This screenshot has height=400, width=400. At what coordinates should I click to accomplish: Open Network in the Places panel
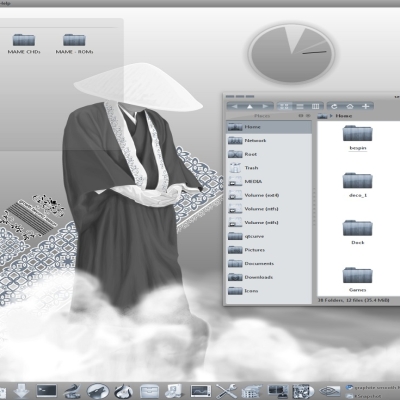point(269,141)
